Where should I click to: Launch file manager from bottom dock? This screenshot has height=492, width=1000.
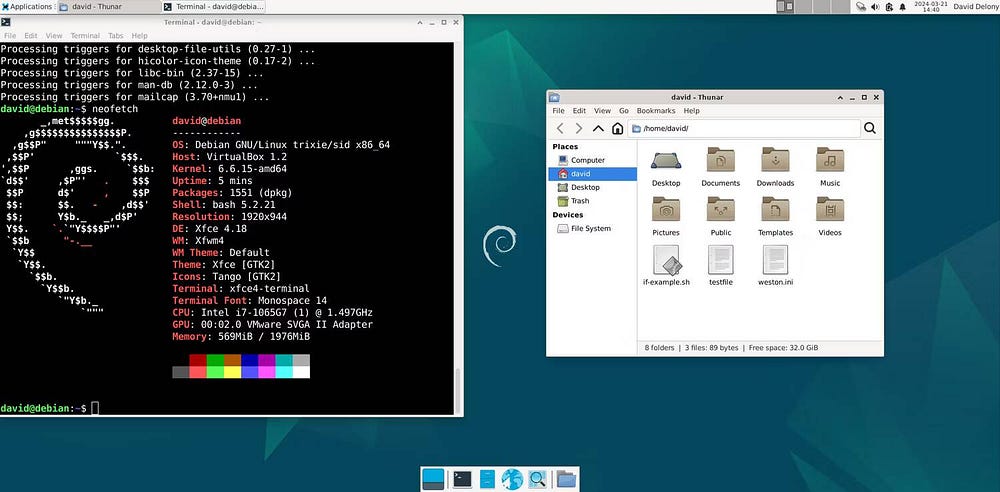[x=487, y=479]
